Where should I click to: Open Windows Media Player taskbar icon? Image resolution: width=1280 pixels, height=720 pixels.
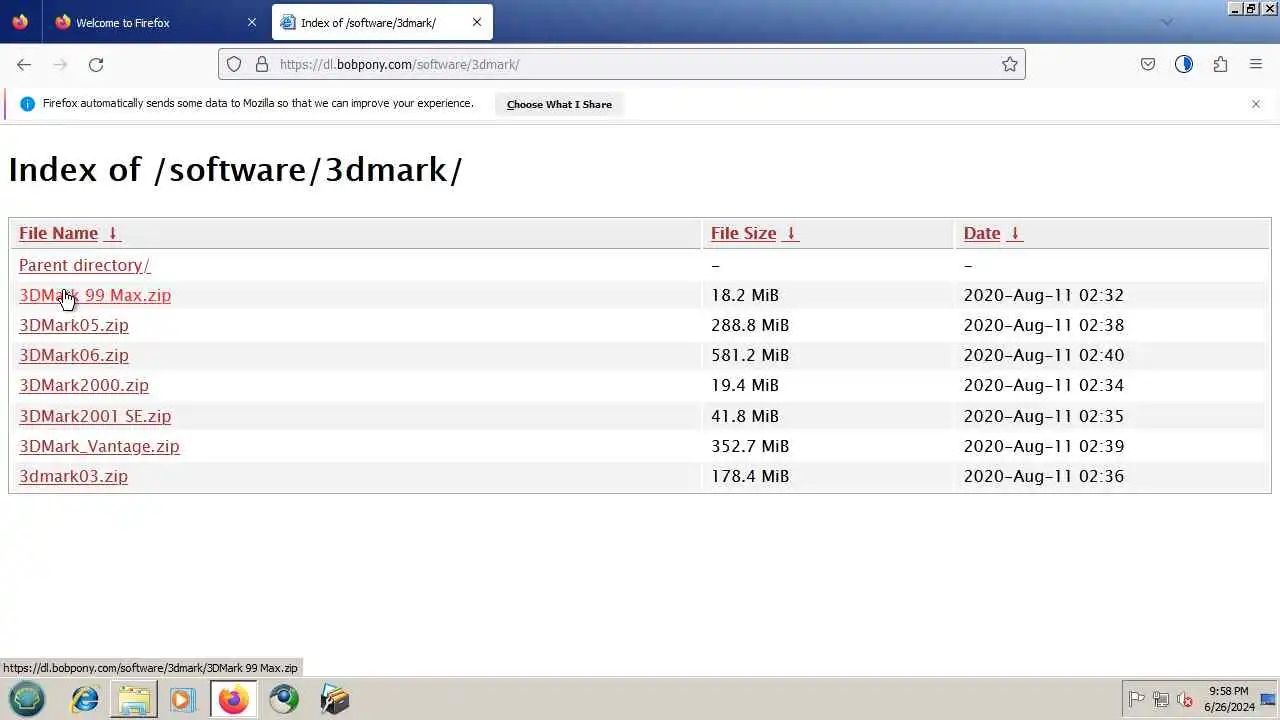182,699
